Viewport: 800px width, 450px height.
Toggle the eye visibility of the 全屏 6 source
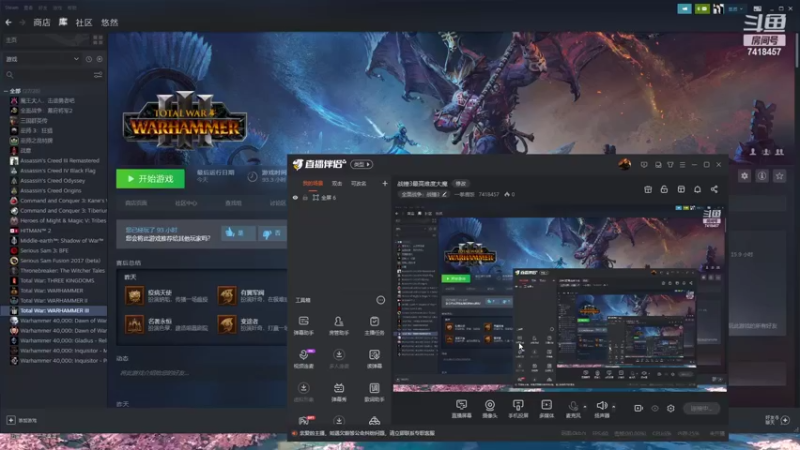(x=295, y=197)
